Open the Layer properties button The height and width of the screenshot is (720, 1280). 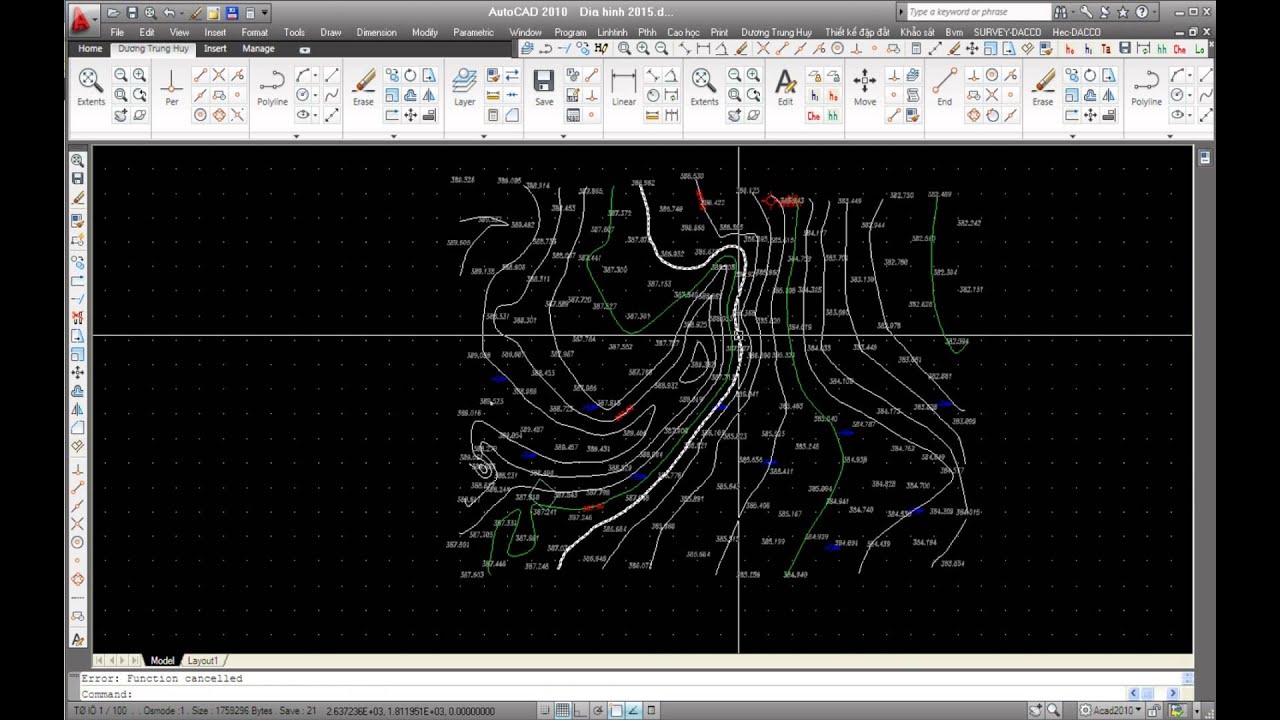pyautogui.click(x=464, y=88)
